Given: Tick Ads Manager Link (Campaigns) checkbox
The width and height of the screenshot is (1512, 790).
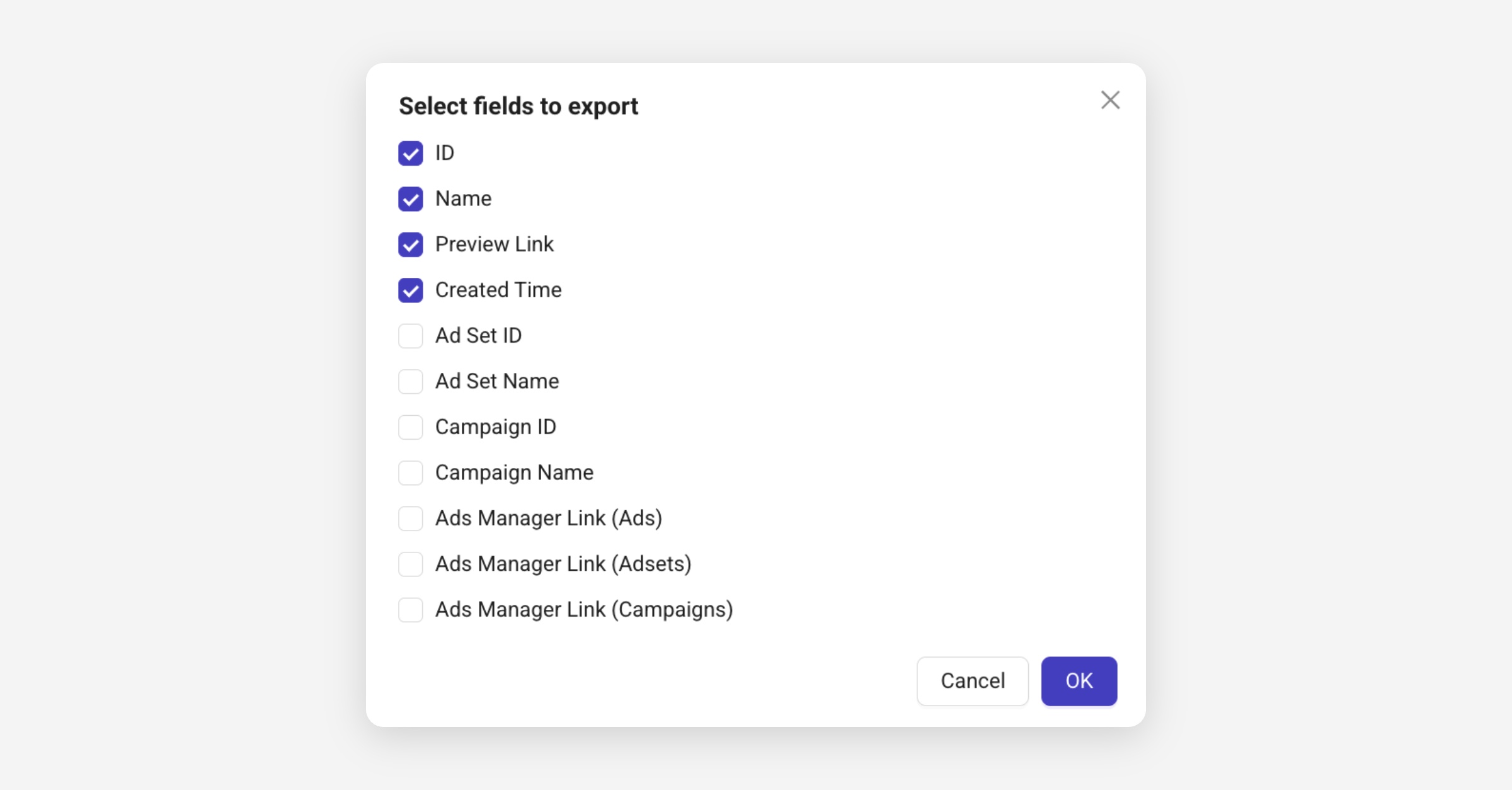Looking at the screenshot, I should click(x=411, y=610).
